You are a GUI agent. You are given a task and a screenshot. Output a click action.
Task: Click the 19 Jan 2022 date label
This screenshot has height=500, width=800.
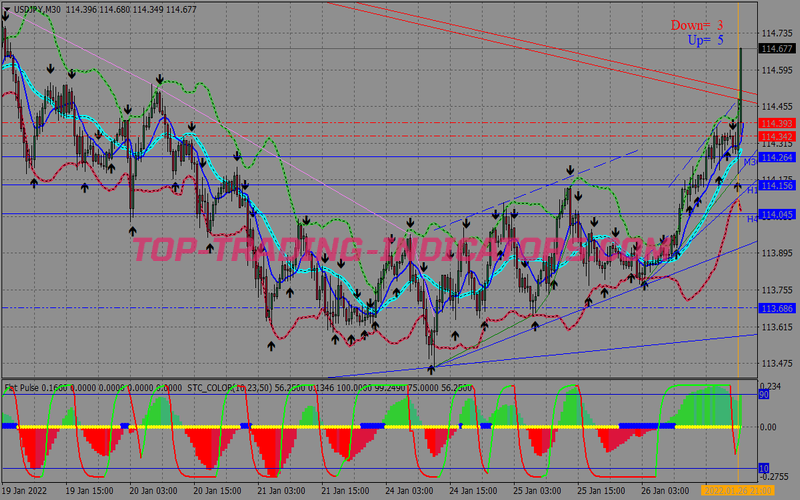(25, 491)
